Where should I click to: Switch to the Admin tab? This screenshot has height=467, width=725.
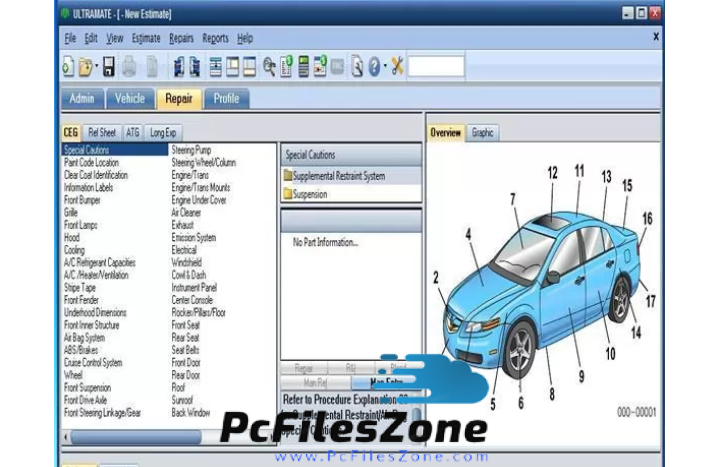[x=82, y=98]
